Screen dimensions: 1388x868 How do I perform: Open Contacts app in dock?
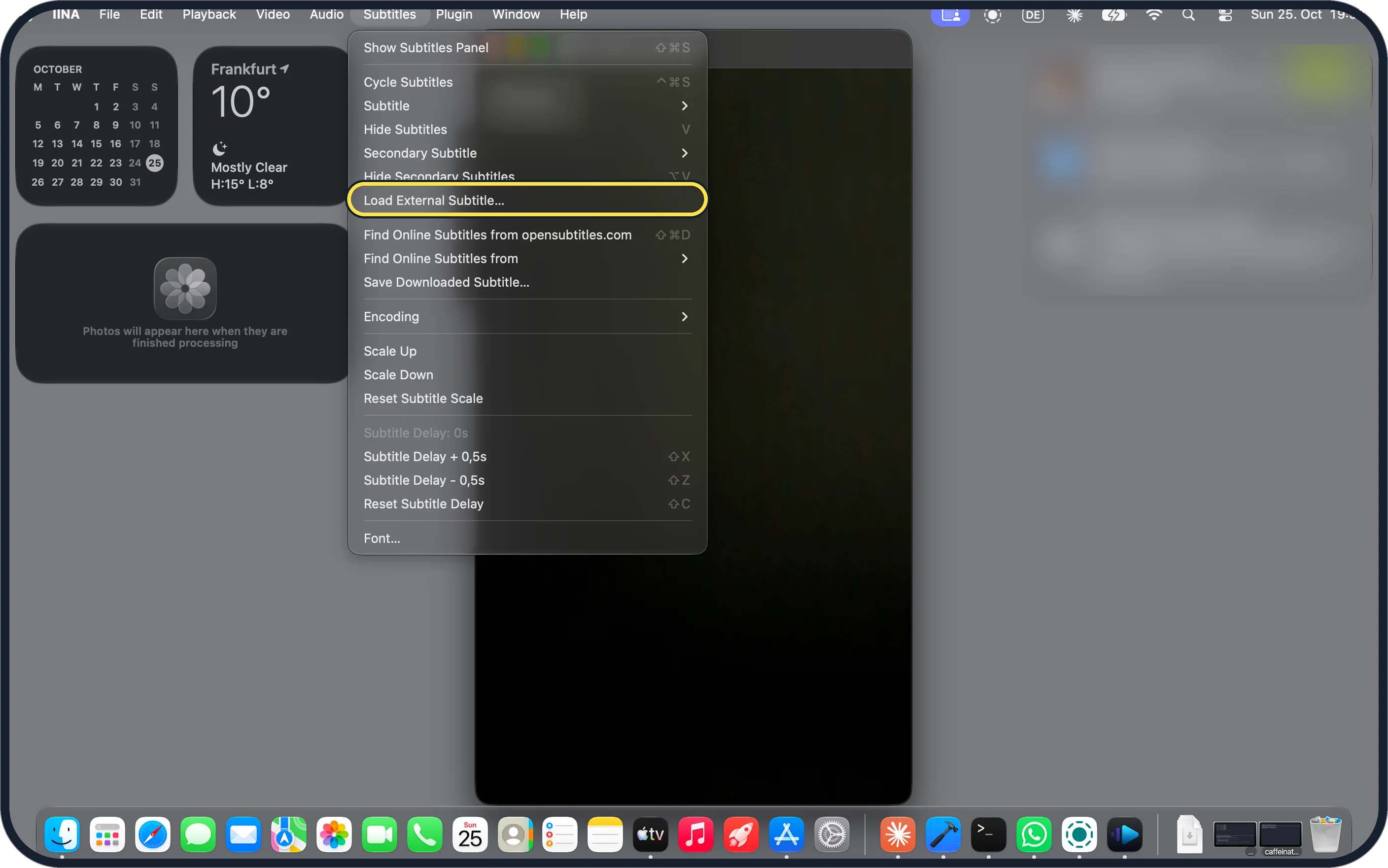[x=515, y=834]
